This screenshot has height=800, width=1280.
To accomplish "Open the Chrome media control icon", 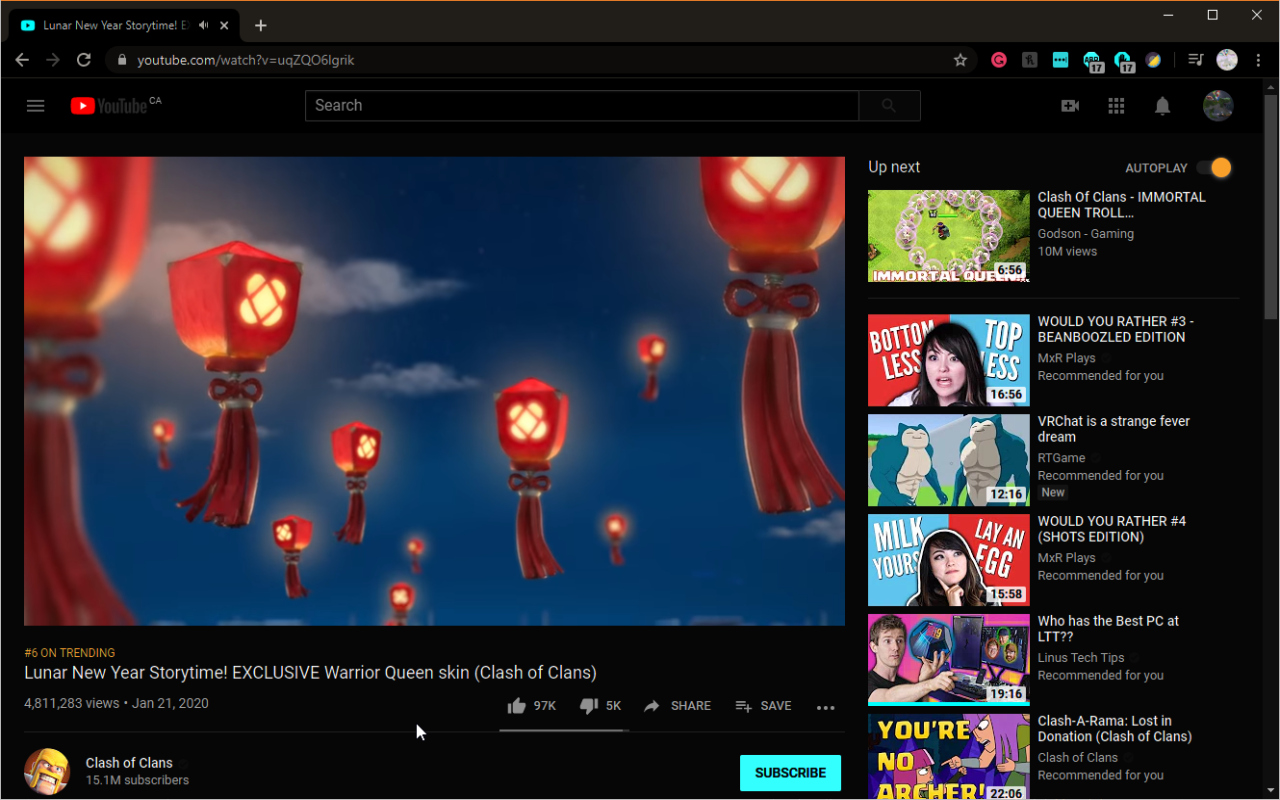I will point(1195,60).
